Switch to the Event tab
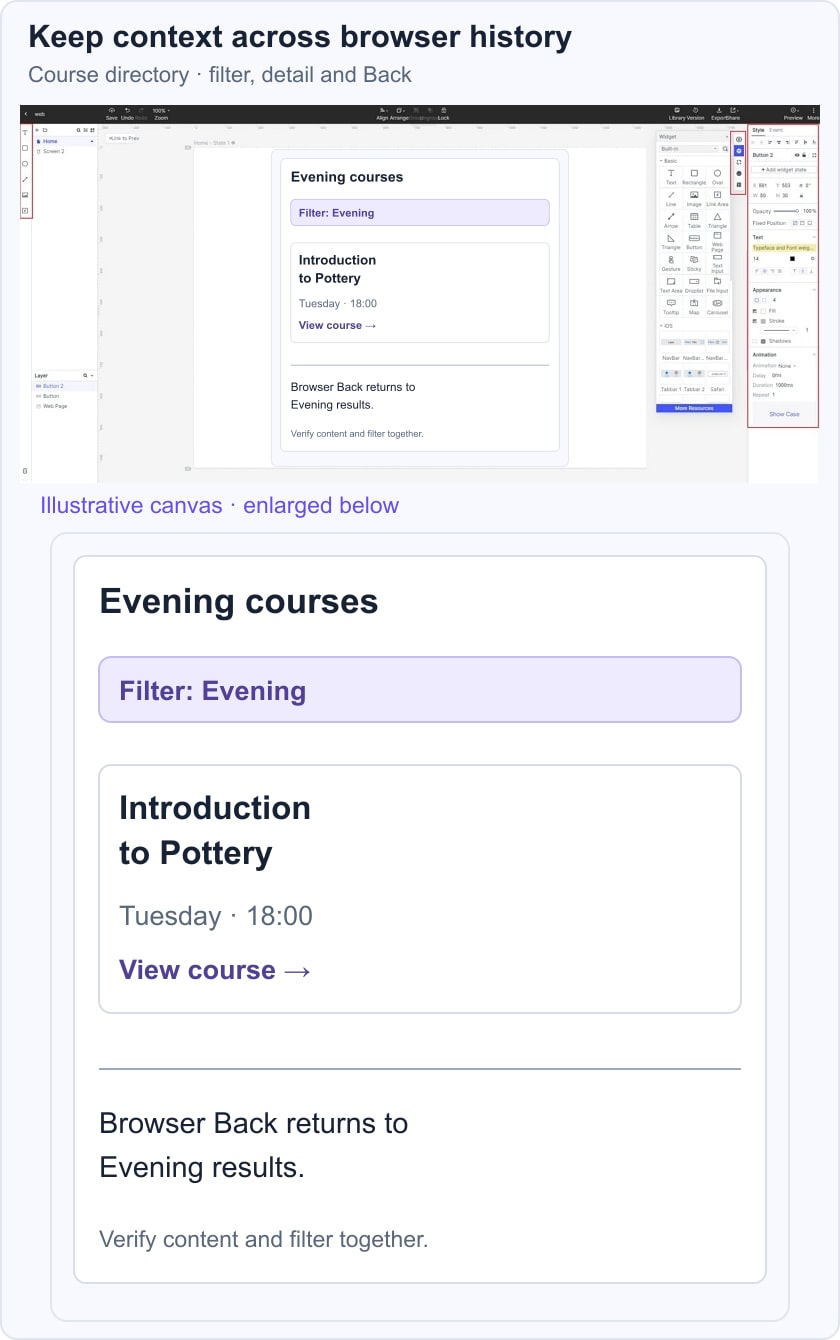This screenshot has width=840, height=1340. click(x=776, y=130)
